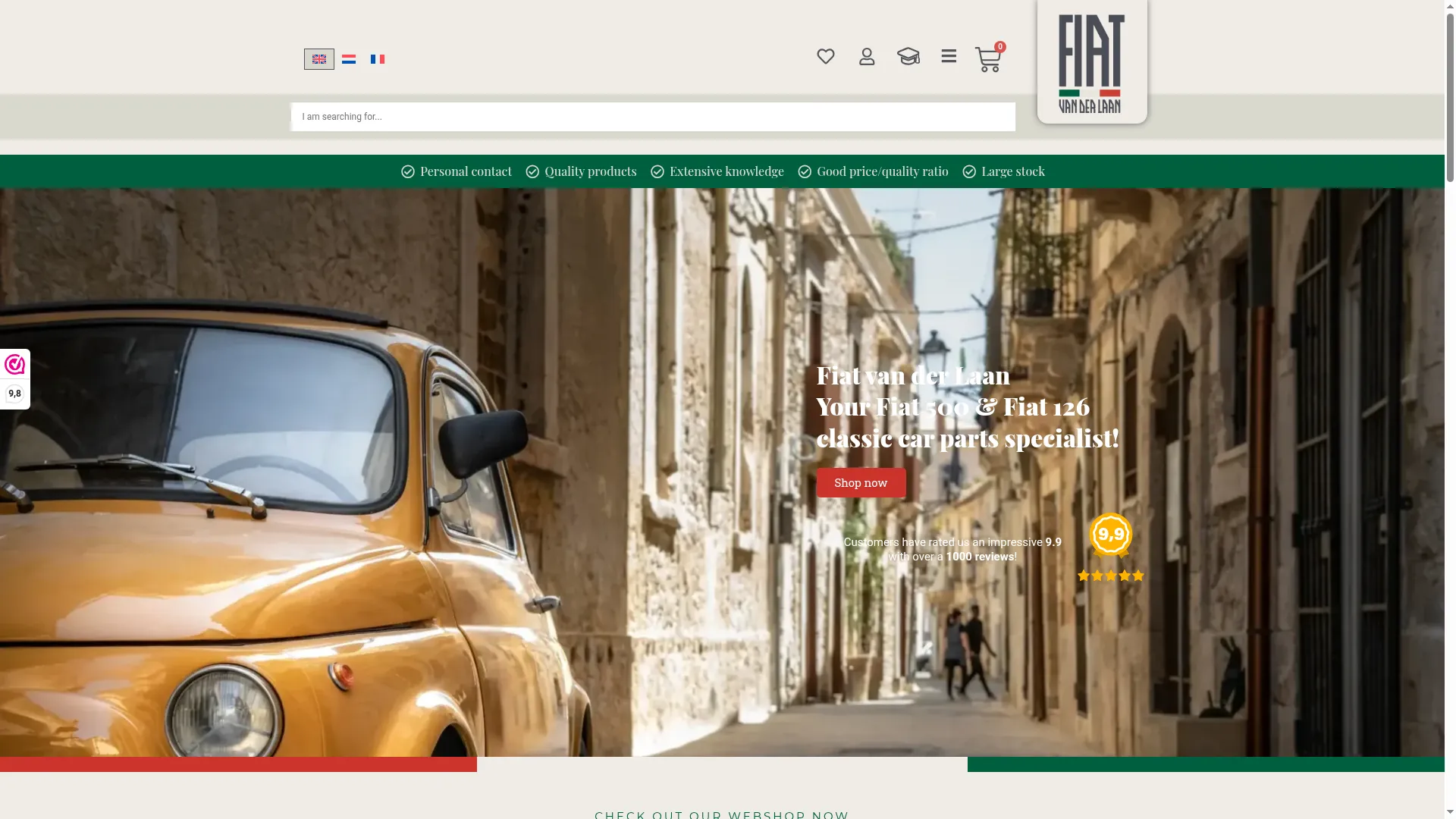
Task: Click the scroll down arrow of scrollbar
Action: pyautogui.click(x=1450, y=812)
